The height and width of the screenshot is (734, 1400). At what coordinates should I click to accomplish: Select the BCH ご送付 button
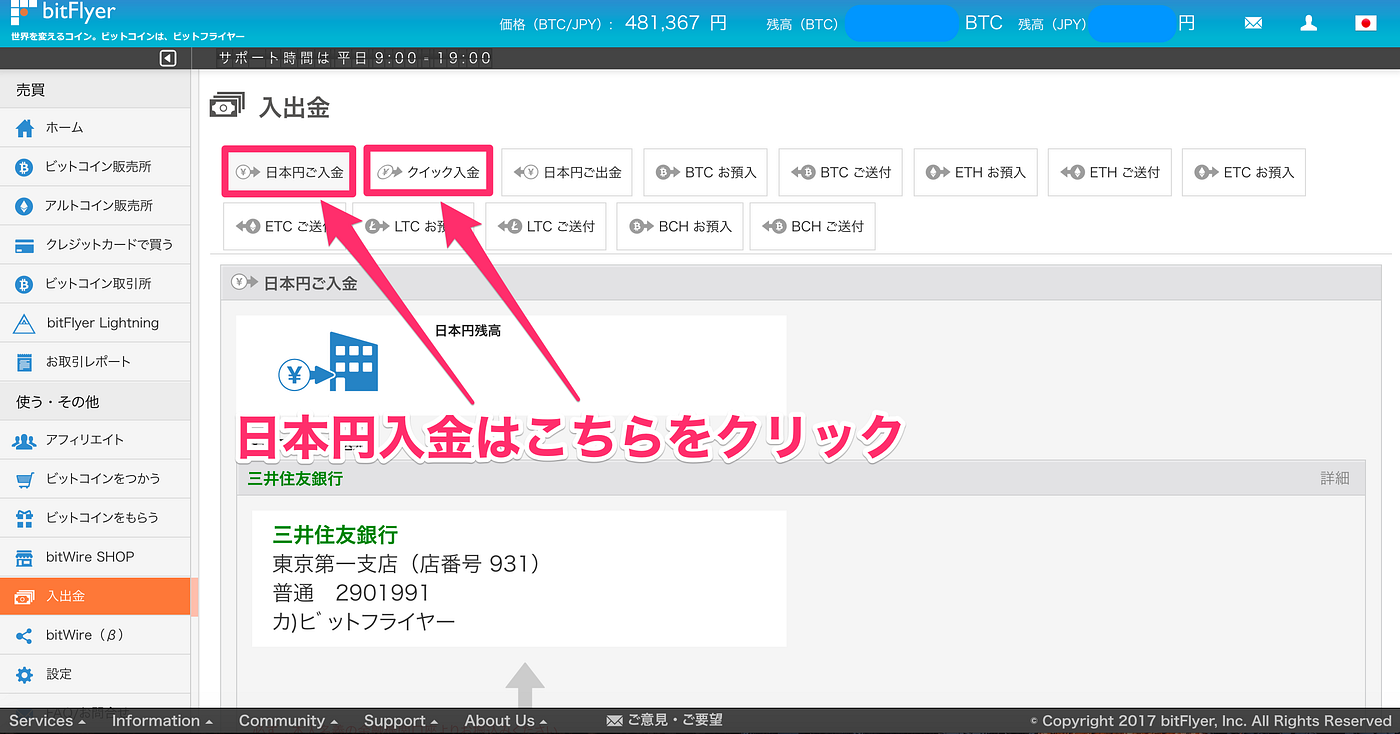(x=813, y=226)
